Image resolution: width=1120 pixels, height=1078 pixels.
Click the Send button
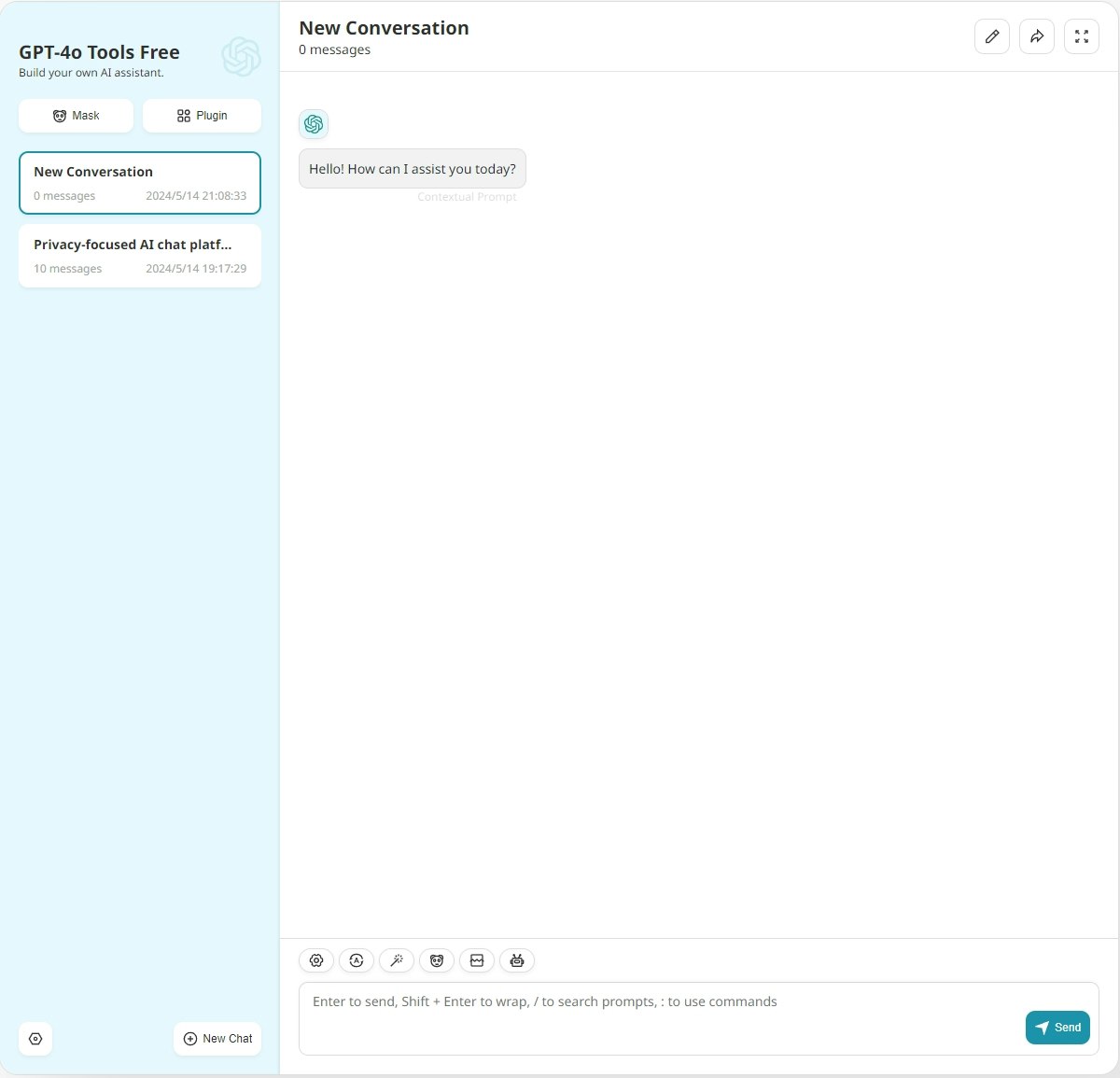pos(1057,1028)
